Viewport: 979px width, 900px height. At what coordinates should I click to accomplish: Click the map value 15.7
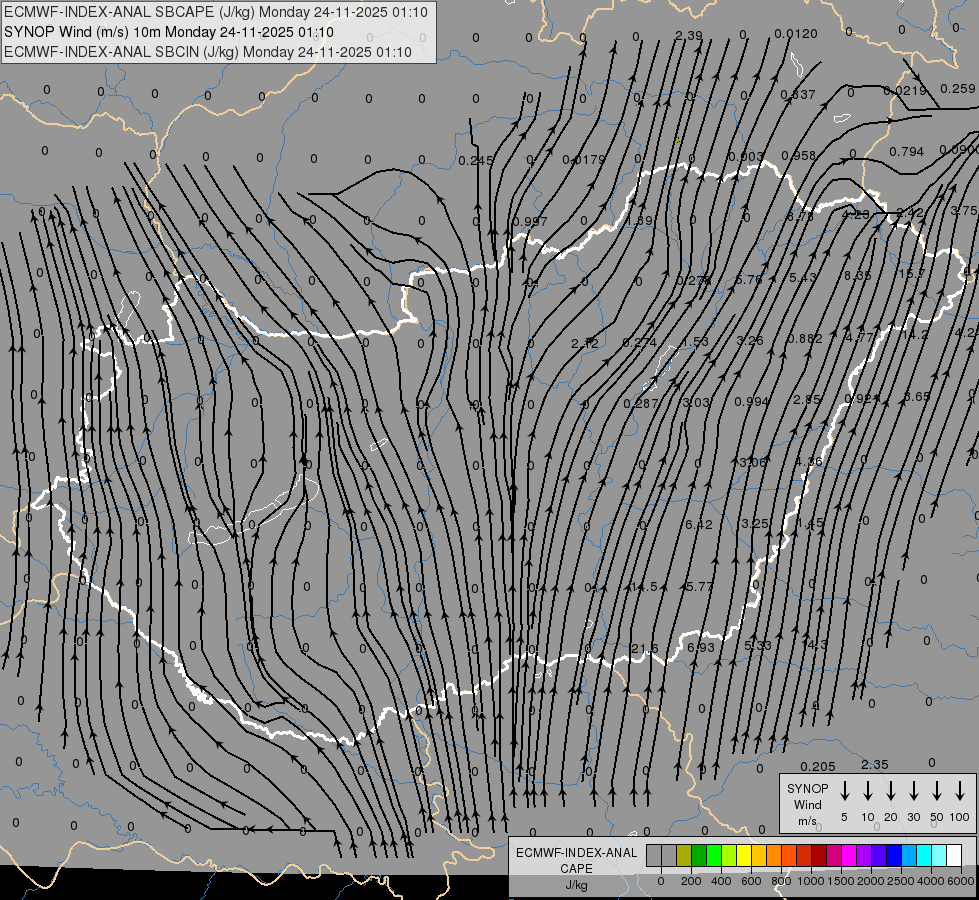click(912, 274)
